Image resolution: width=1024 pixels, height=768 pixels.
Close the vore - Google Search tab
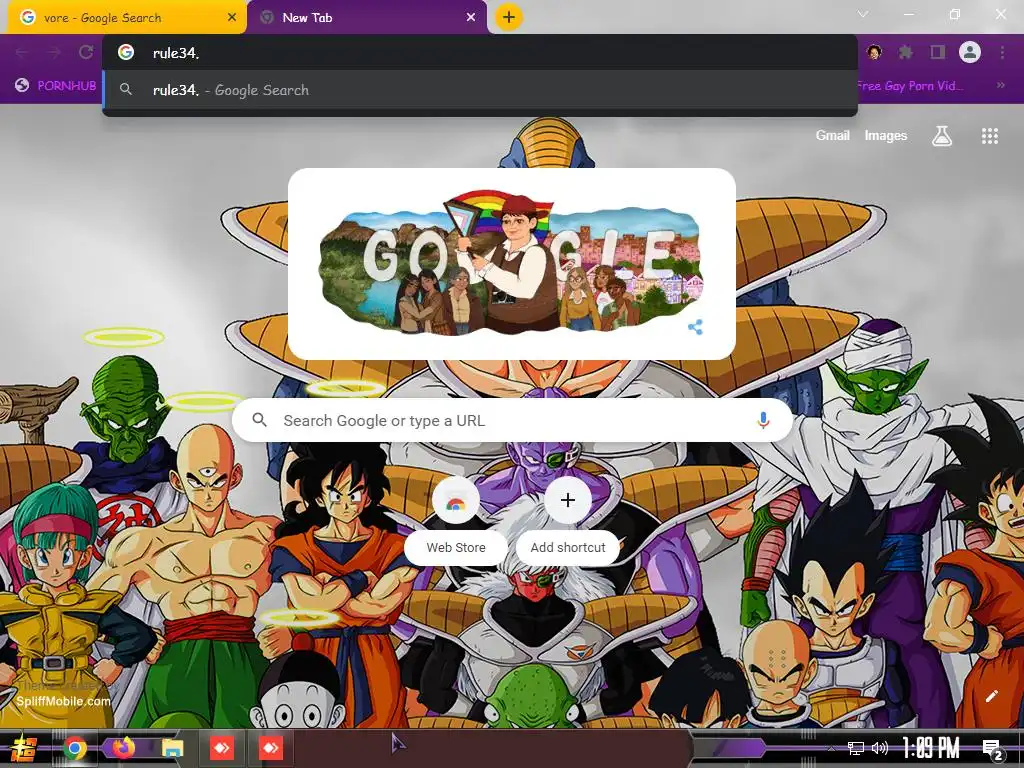[x=231, y=17]
